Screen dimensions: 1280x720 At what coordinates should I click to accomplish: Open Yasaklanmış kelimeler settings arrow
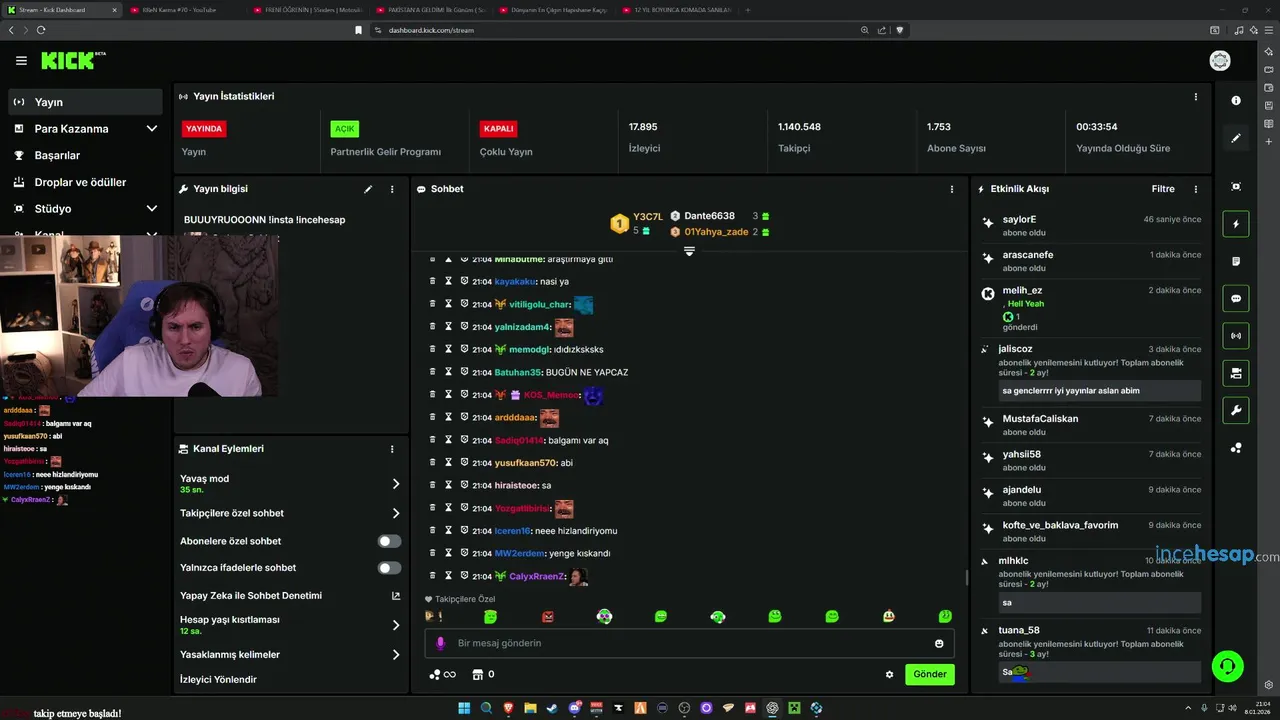396,655
